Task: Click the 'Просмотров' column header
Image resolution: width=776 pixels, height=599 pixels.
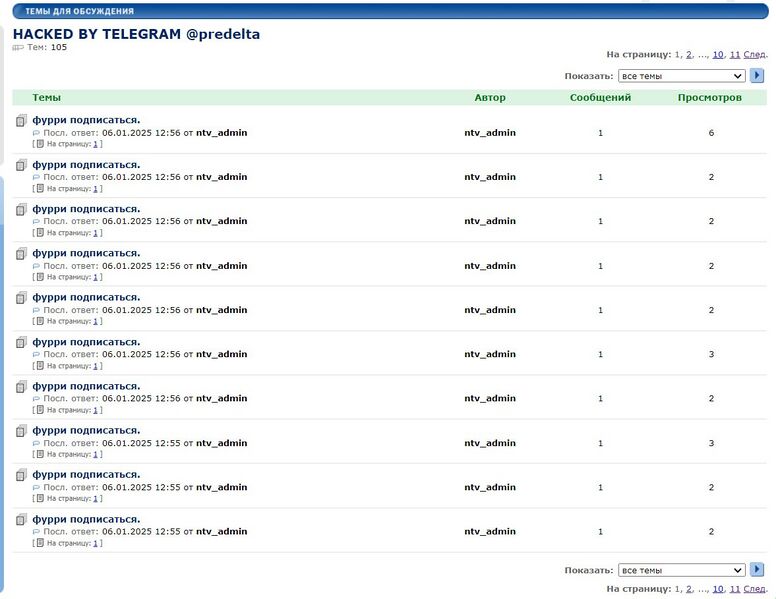Action: click(710, 98)
